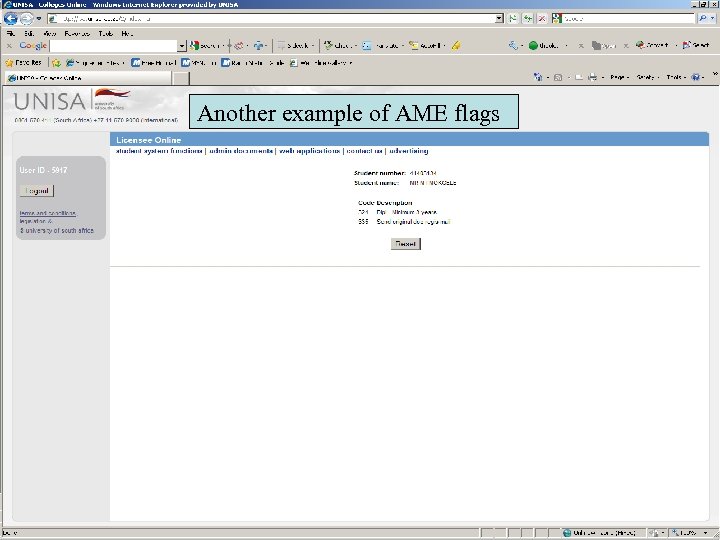
Task: Open a new tab with the blank tab button
Action: point(181,78)
